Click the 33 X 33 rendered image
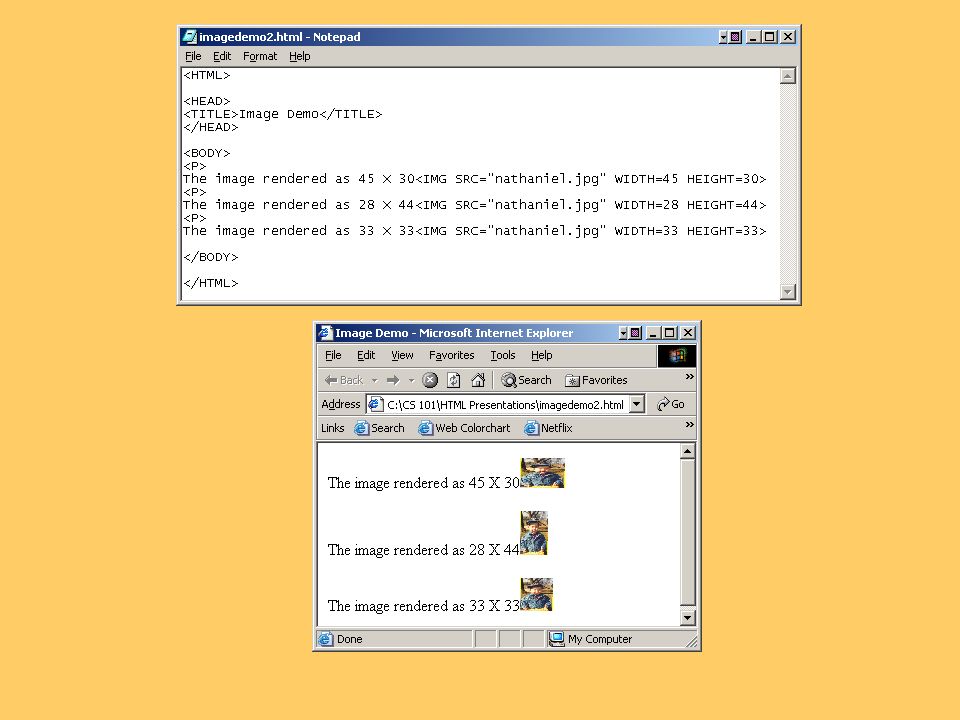The width and height of the screenshot is (960, 720). pyautogui.click(x=536, y=594)
